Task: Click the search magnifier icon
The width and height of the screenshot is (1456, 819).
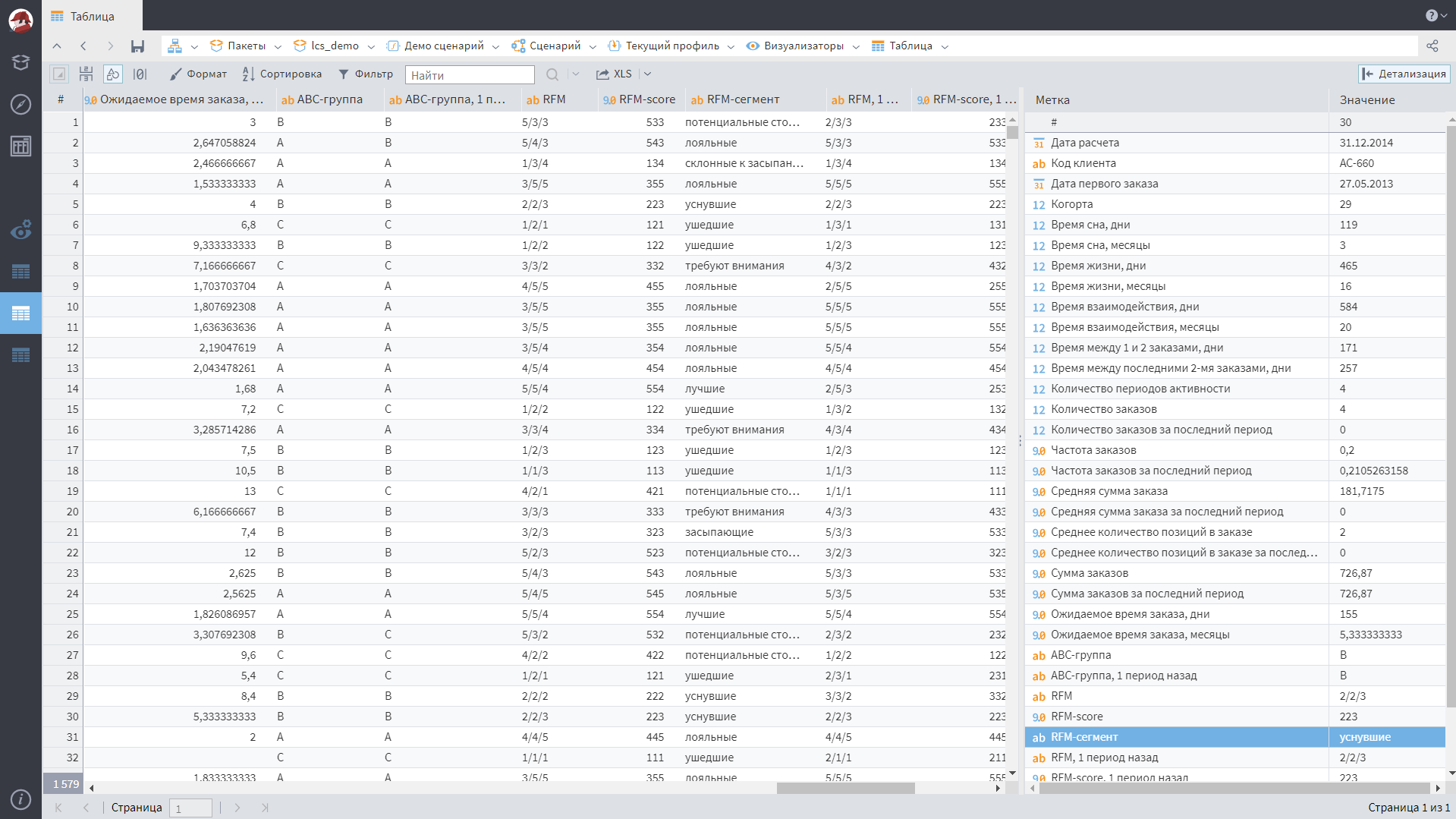Action: [x=552, y=74]
